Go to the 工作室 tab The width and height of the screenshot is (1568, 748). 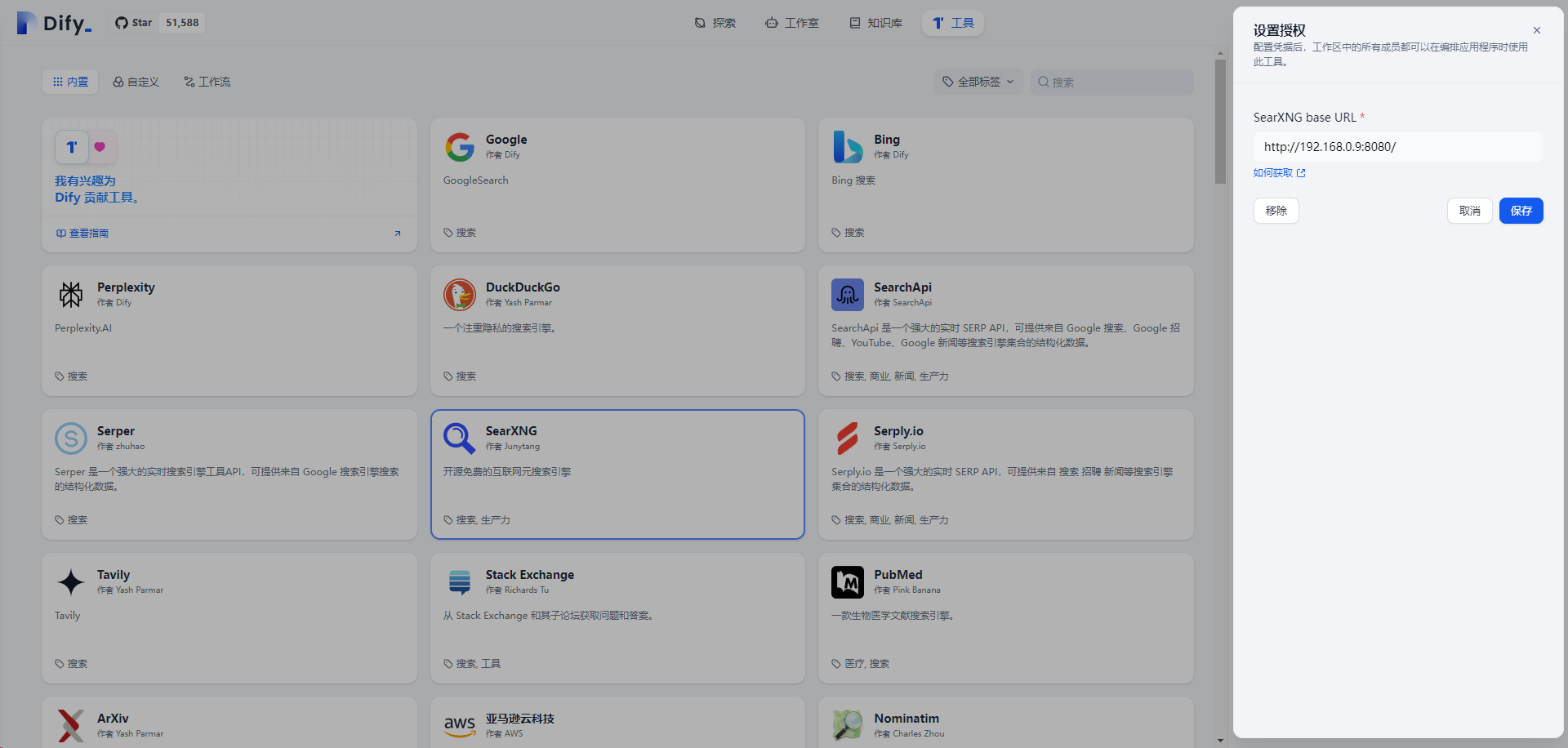[792, 23]
